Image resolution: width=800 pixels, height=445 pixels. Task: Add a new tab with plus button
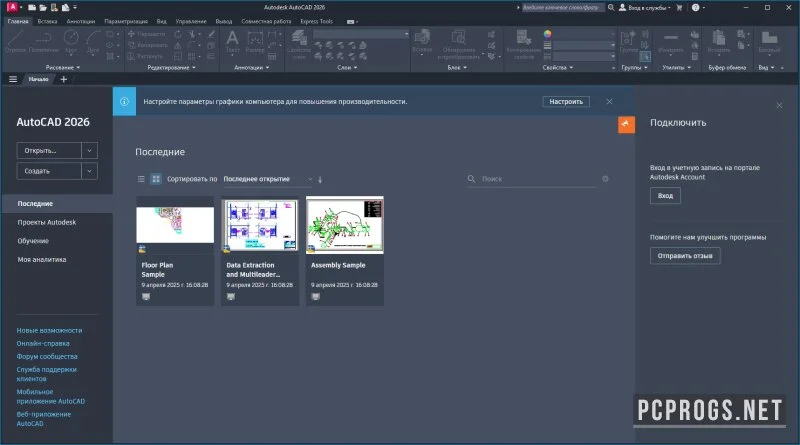(x=64, y=79)
